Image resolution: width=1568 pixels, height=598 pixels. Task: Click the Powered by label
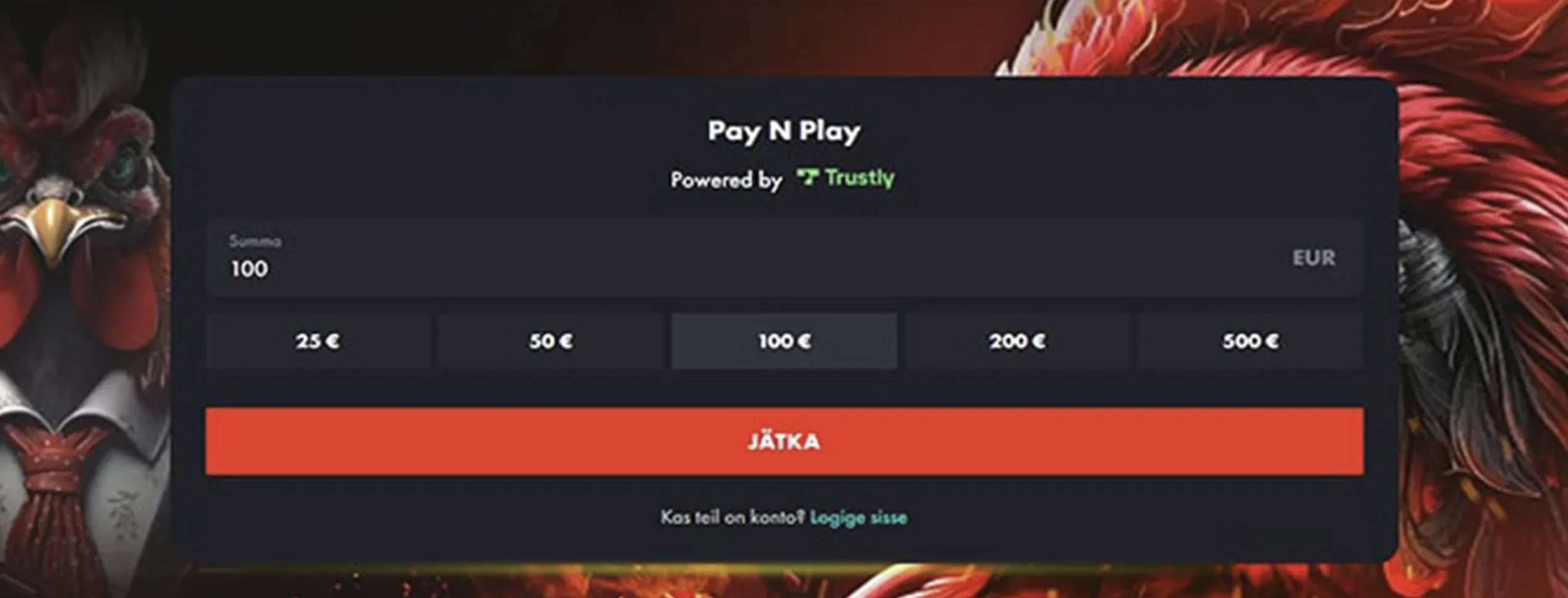tap(727, 180)
